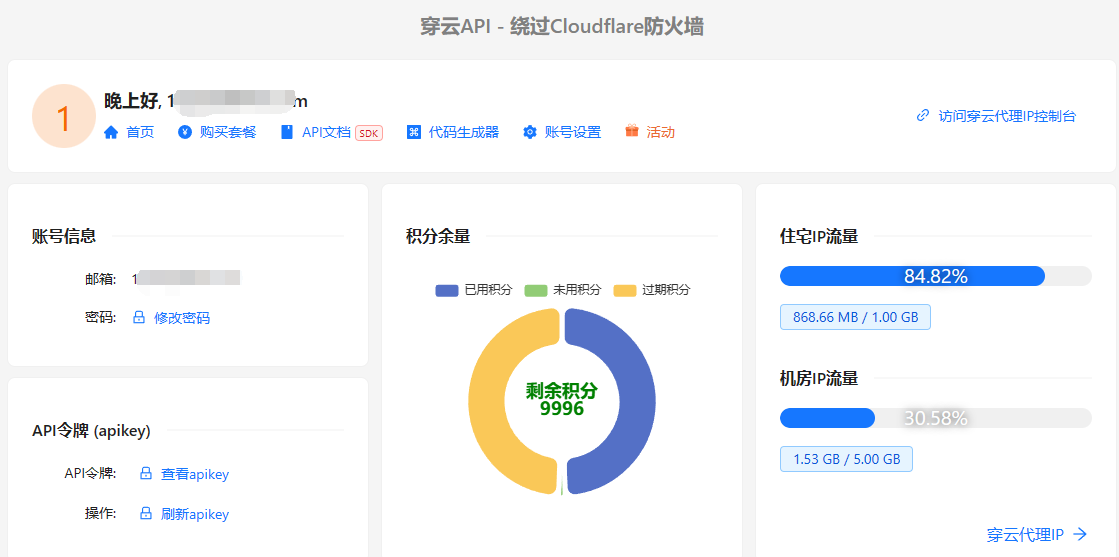Toggle the 未用积分 legend swatch
The height and width of the screenshot is (557, 1119).
(535, 290)
